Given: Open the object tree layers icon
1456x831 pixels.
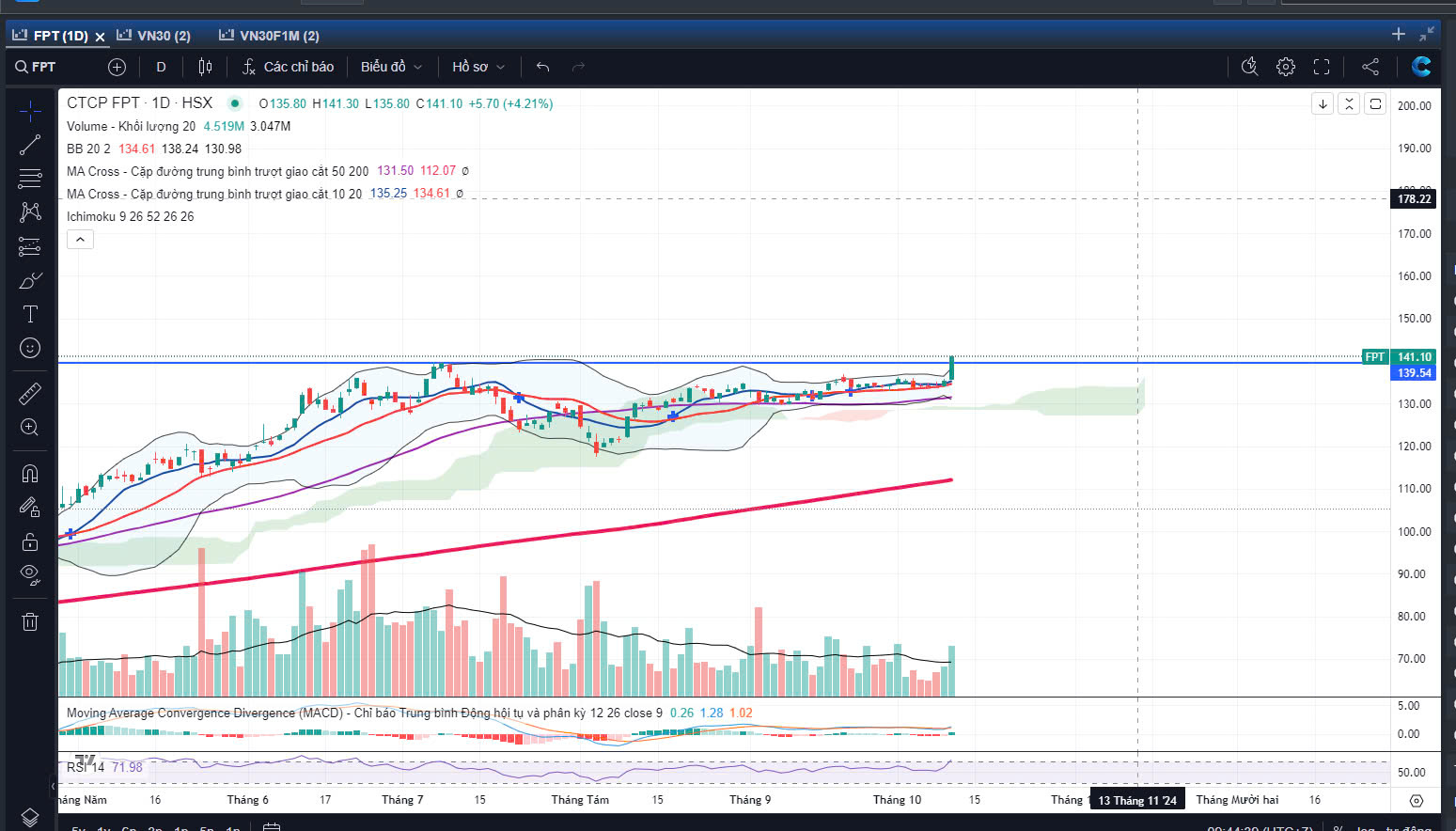Looking at the screenshot, I should pyautogui.click(x=30, y=817).
